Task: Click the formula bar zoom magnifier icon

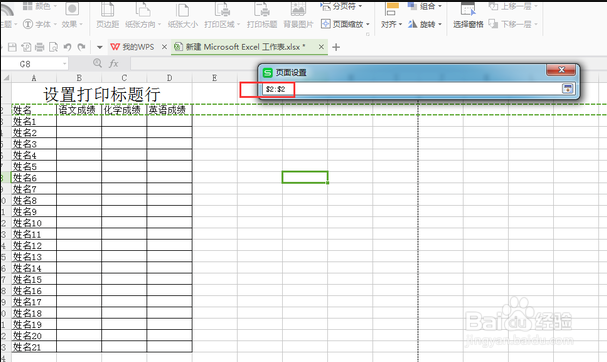Action: [98, 63]
